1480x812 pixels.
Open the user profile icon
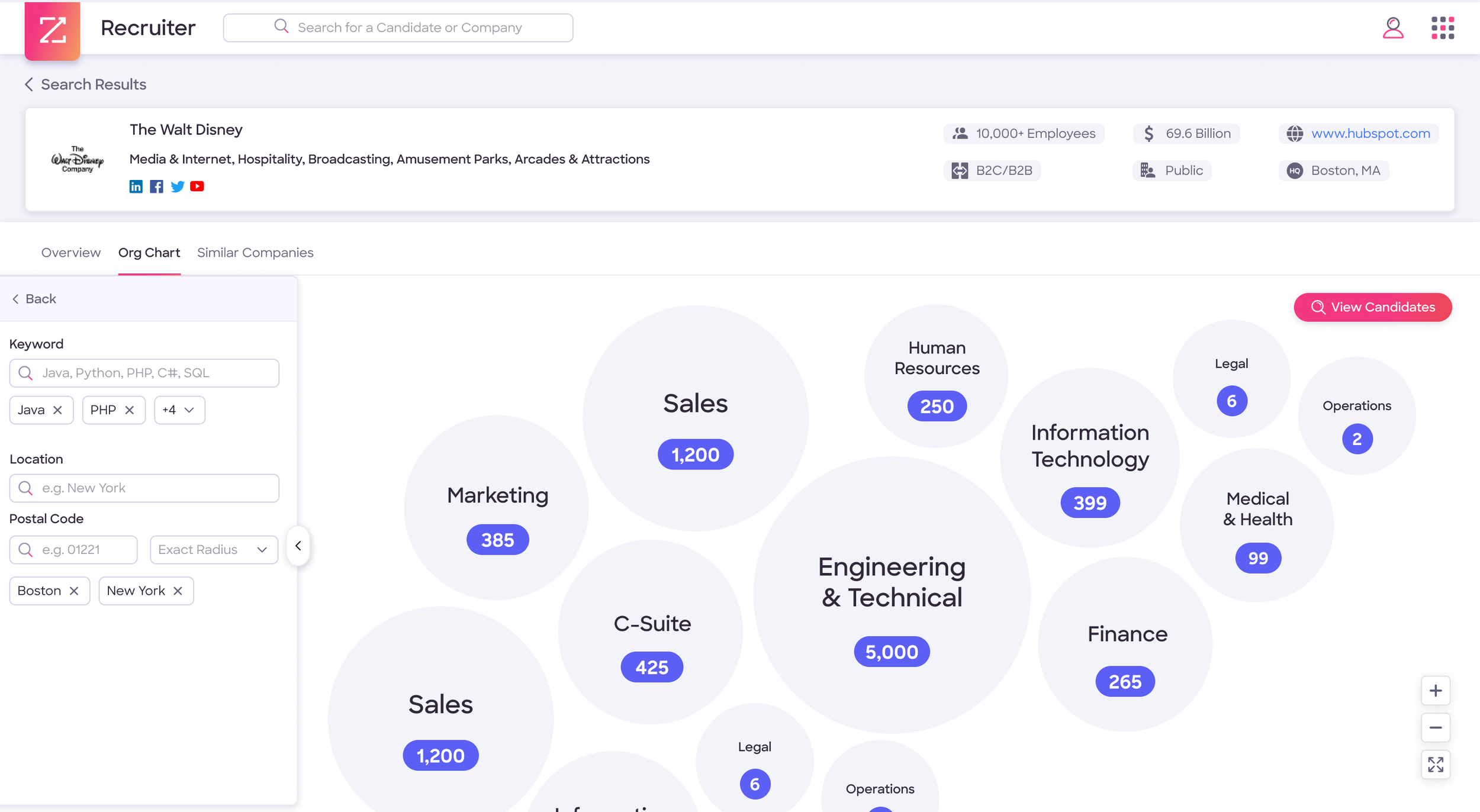click(x=1393, y=28)
